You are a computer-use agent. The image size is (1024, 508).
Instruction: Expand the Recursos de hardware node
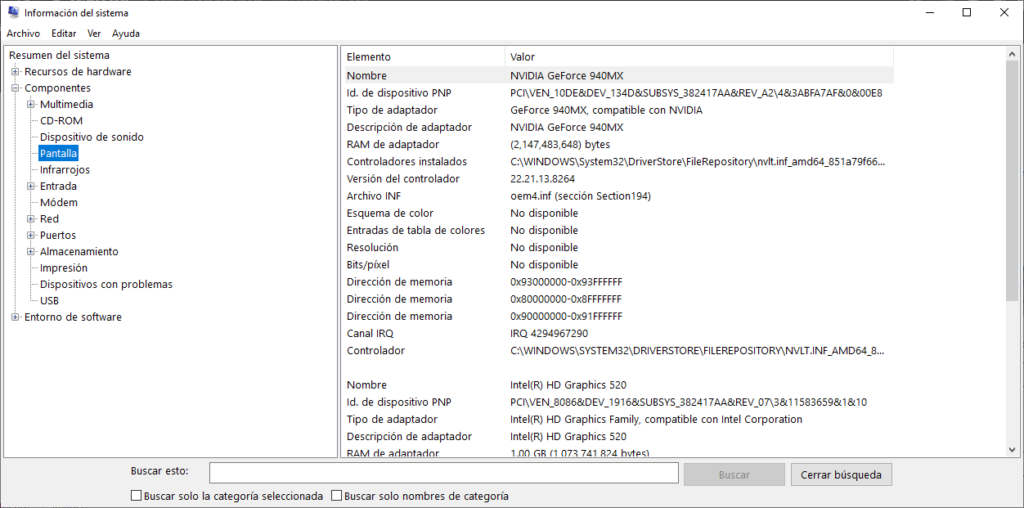[15, 72]
